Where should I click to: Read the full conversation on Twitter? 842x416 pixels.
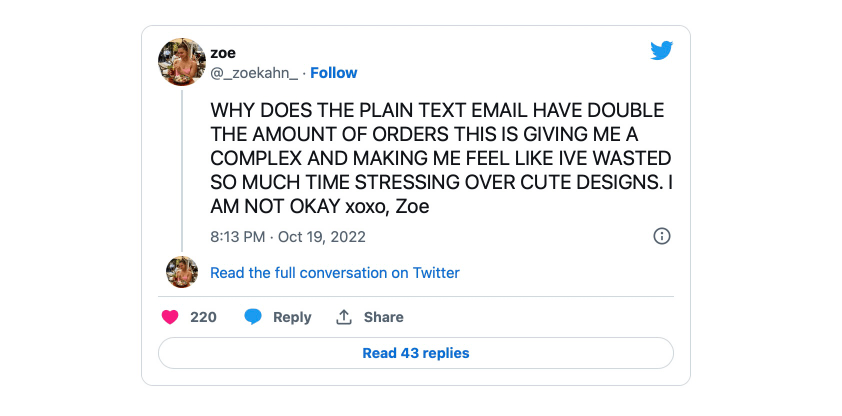(x=334, y=273)
